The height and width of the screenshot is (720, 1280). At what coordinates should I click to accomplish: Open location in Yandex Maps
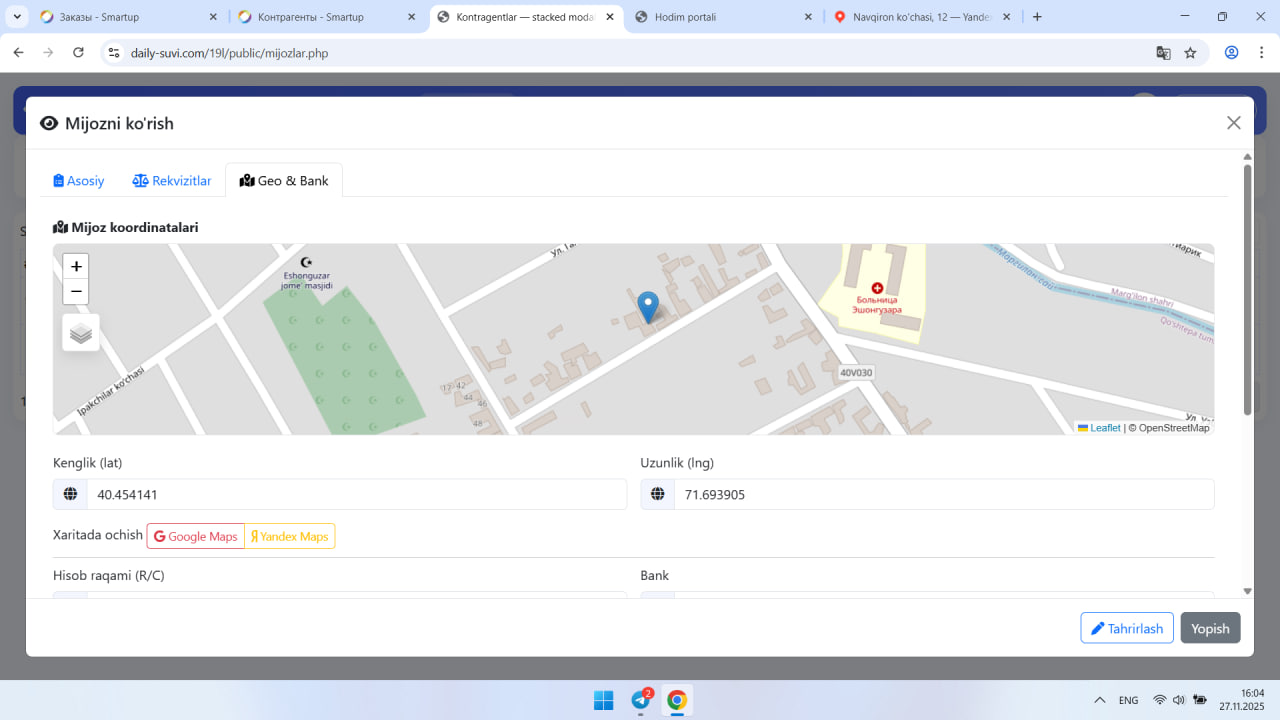coord(290,537)
